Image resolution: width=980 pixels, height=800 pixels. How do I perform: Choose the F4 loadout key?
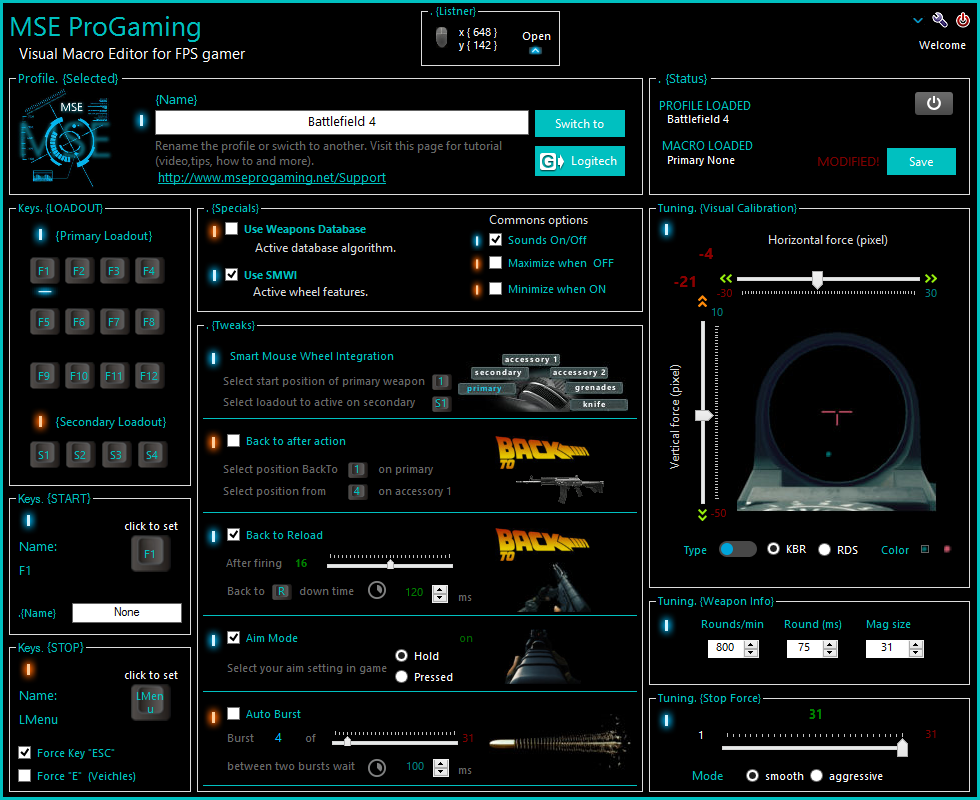click(x=149, y=271)
